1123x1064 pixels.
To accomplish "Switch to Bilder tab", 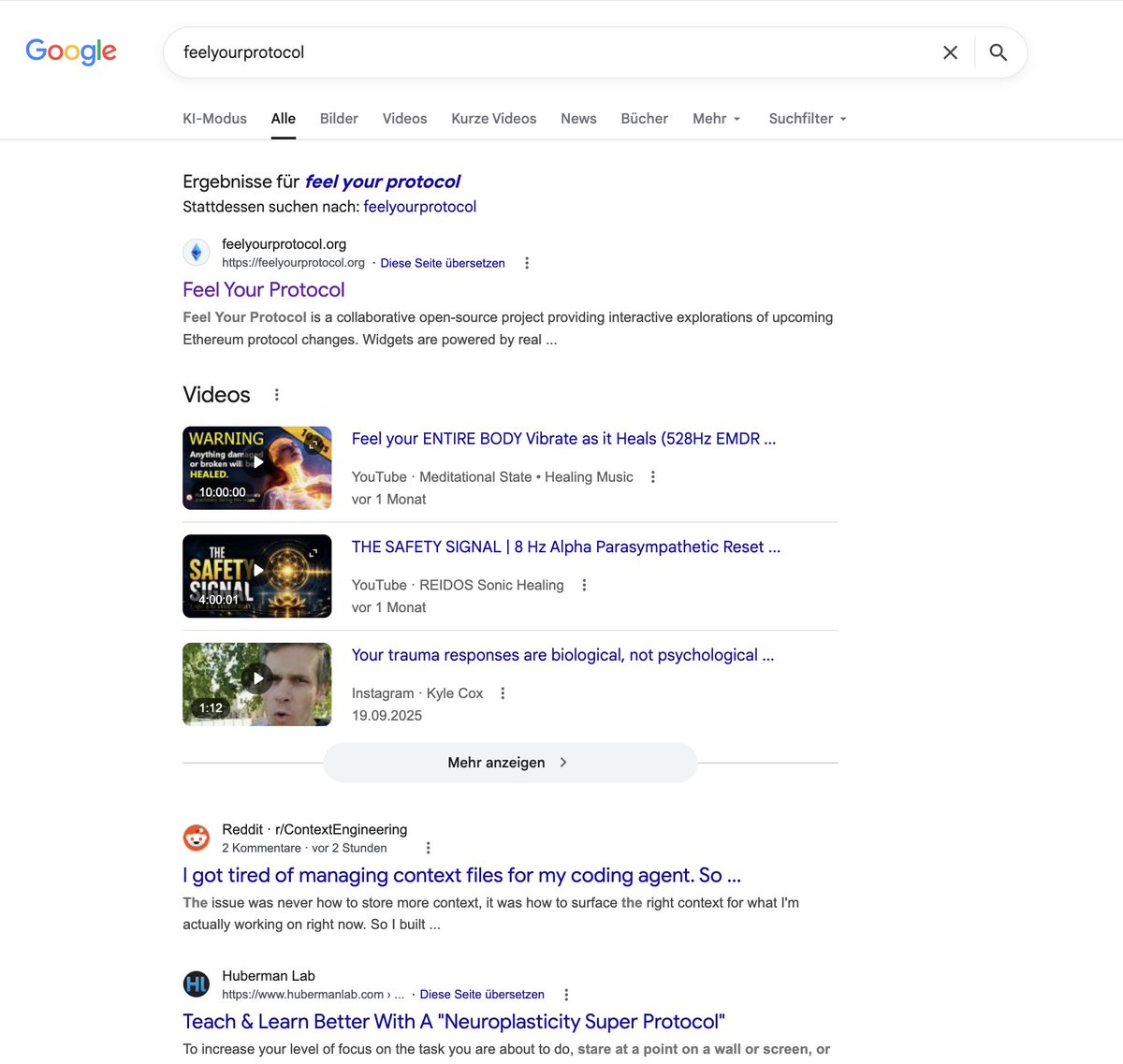I will pyautogui.click(x=339, y=119).
